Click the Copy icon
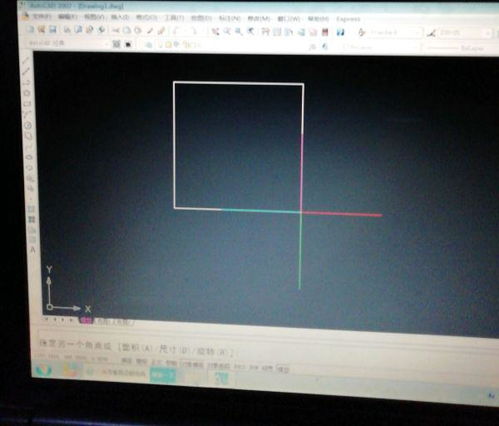The image size is (499, 426). pyautogui.click(x=127, y=31)
